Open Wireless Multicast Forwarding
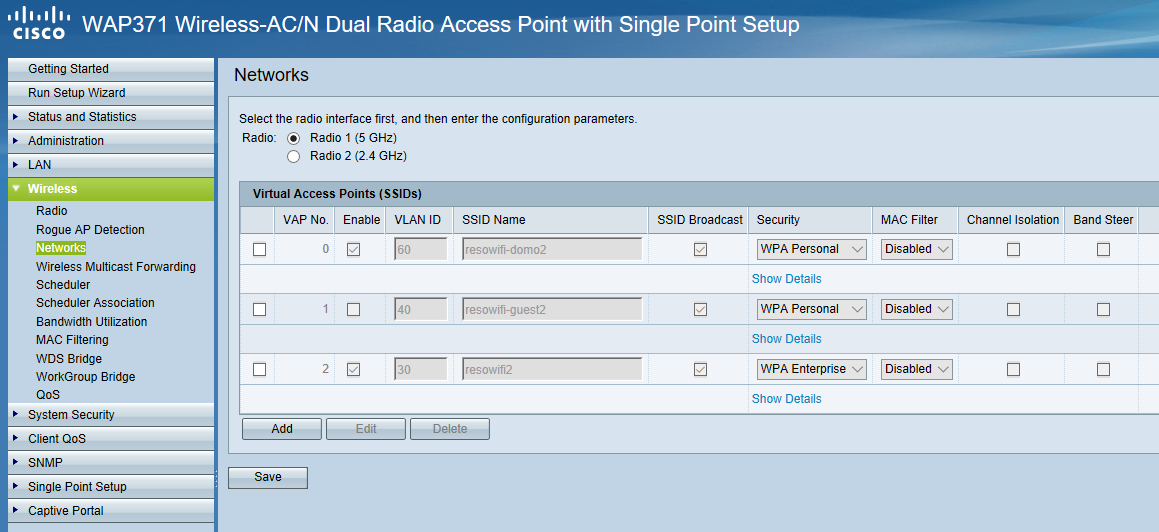 click(116, 267)
